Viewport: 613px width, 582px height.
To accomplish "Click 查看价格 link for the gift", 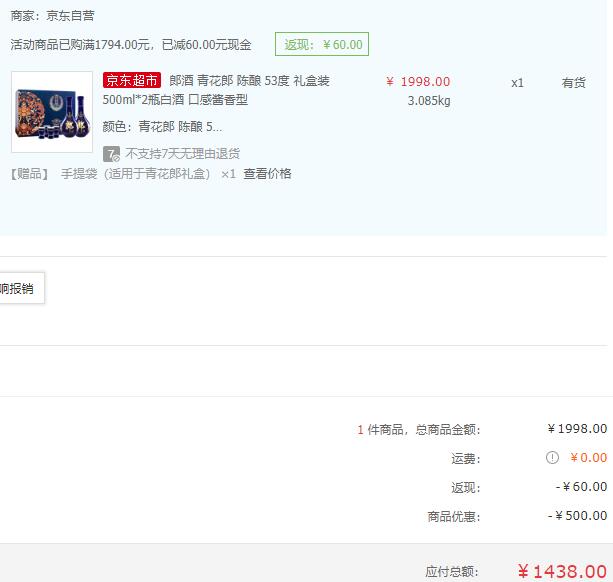I will (x=267, y=174).
